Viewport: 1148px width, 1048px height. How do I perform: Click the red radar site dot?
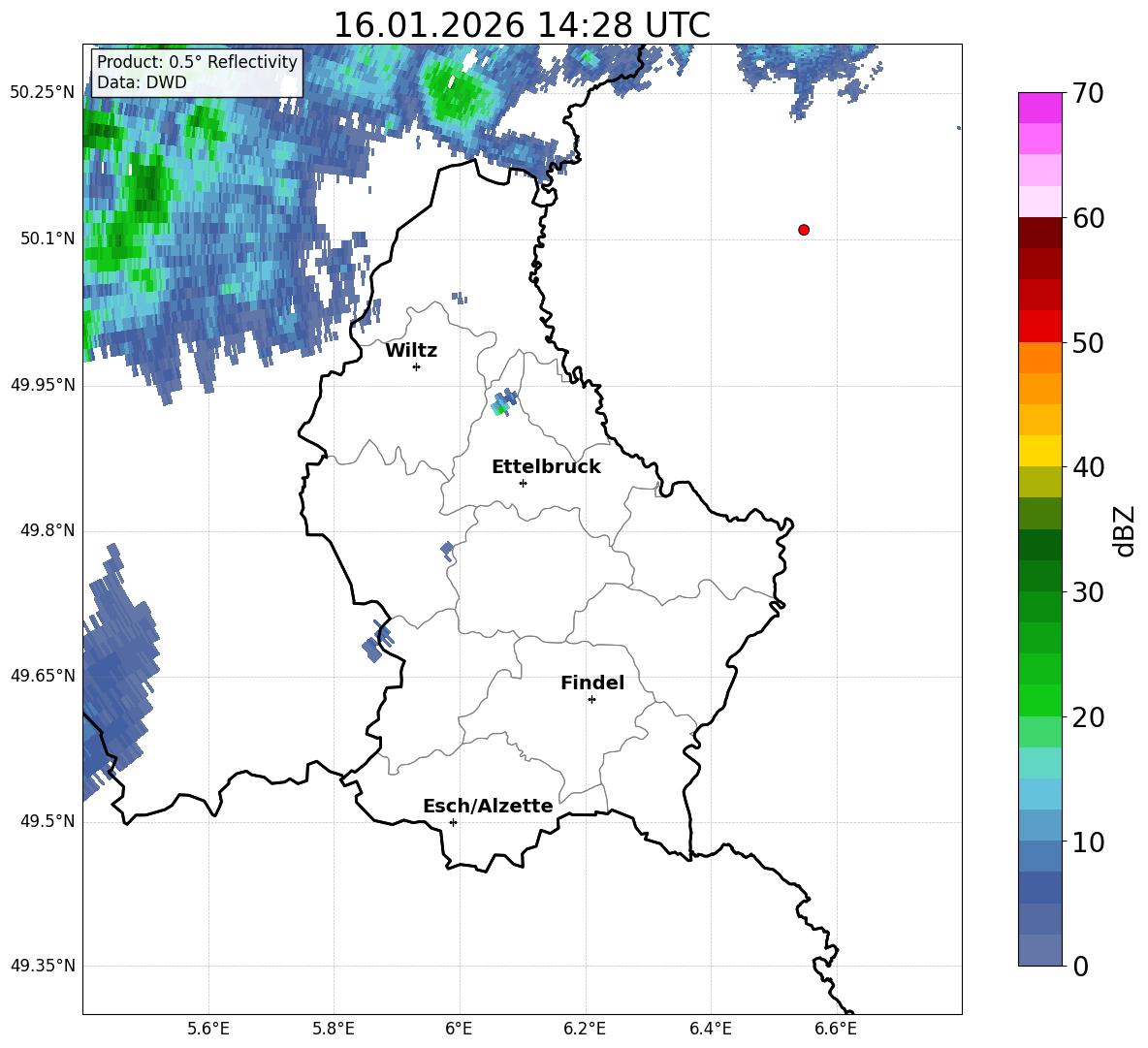click(x=804, y=230)
